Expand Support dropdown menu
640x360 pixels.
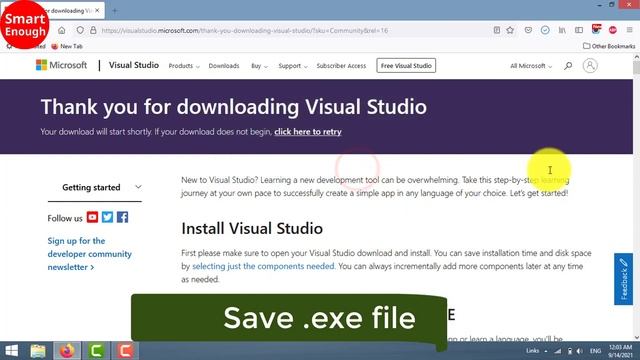[293, 66]
